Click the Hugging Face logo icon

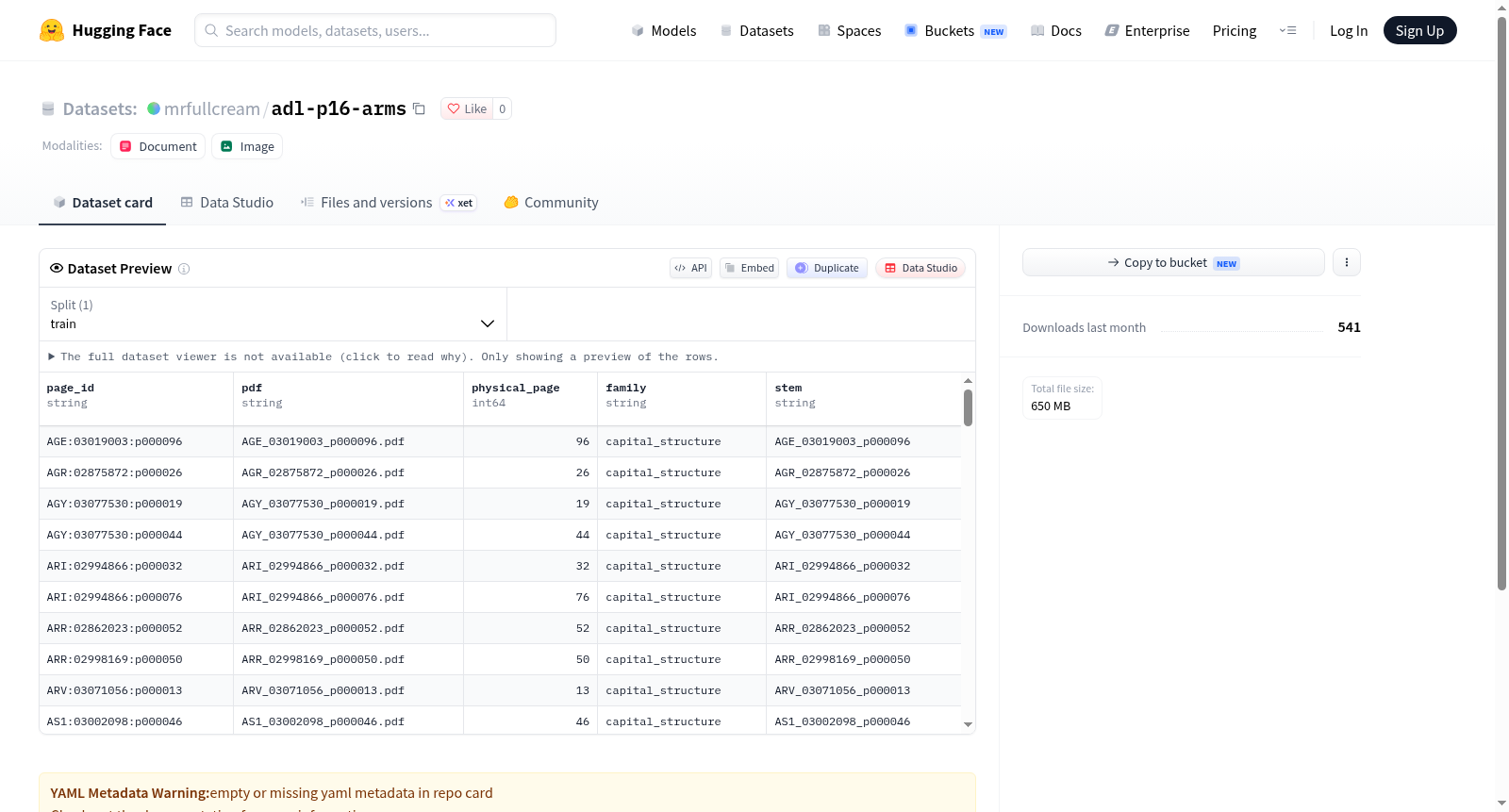[x=52, y=30]
